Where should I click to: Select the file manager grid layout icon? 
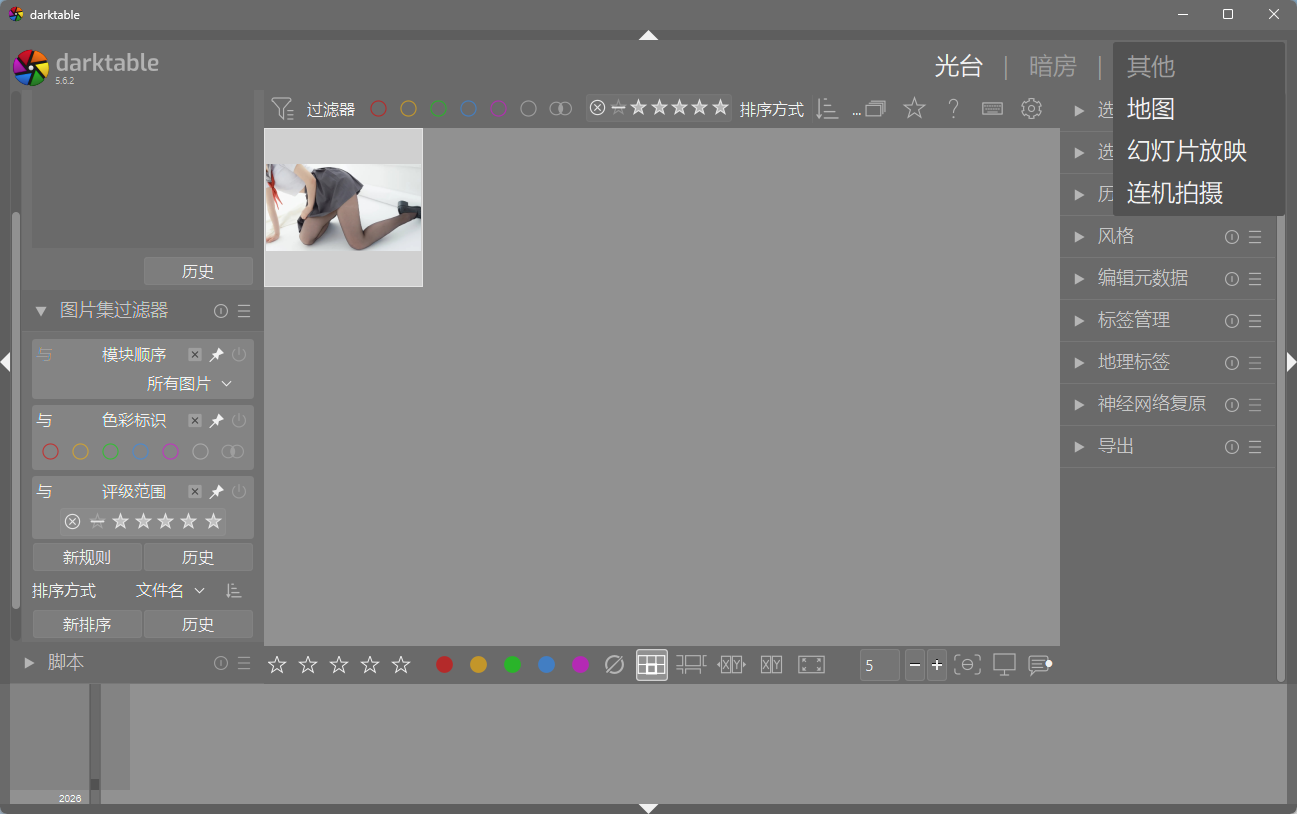tap(652, 665)
